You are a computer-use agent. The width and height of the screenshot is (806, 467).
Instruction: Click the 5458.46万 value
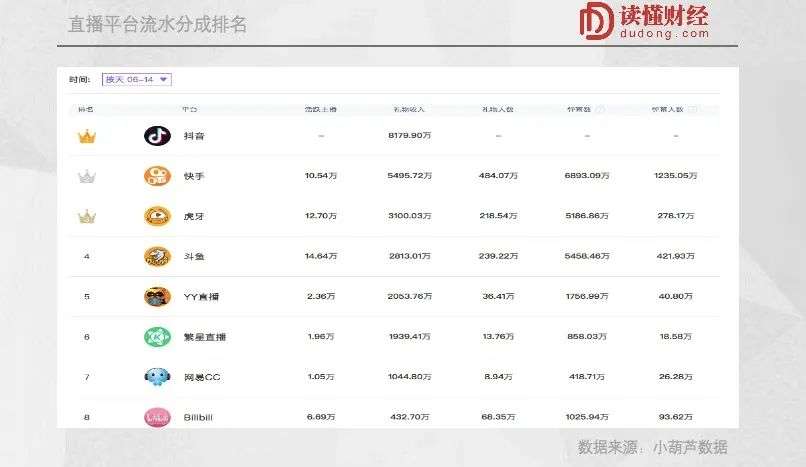(587, 256)
